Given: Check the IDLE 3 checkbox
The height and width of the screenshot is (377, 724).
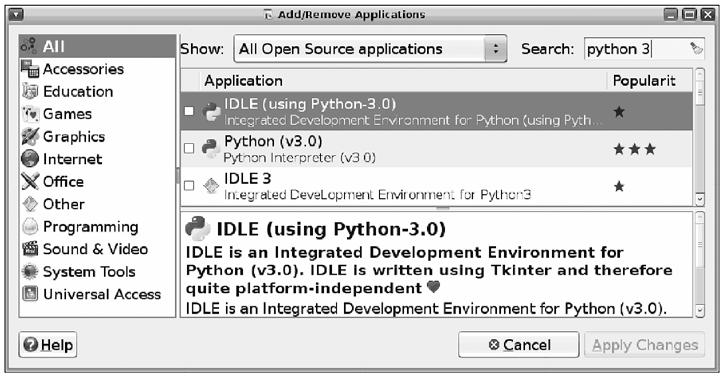Looking at the screenshot, I should point(189,185).
